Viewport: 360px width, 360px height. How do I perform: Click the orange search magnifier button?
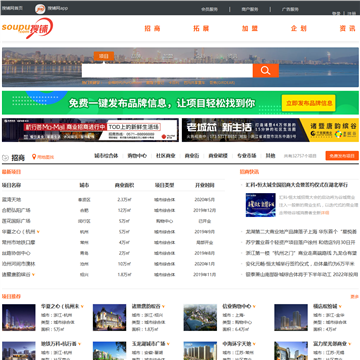pos(266,70)
